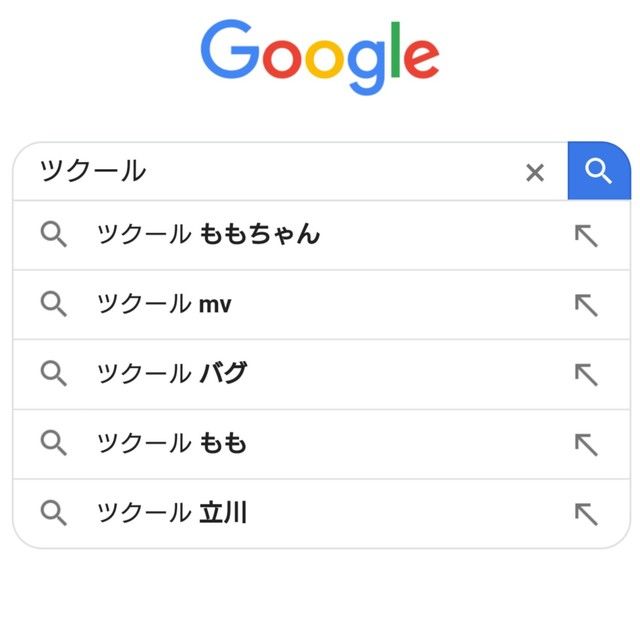Fill query arrow beside ツクール mv
Viewport: 640px width, 643px height.
[586, 305]
